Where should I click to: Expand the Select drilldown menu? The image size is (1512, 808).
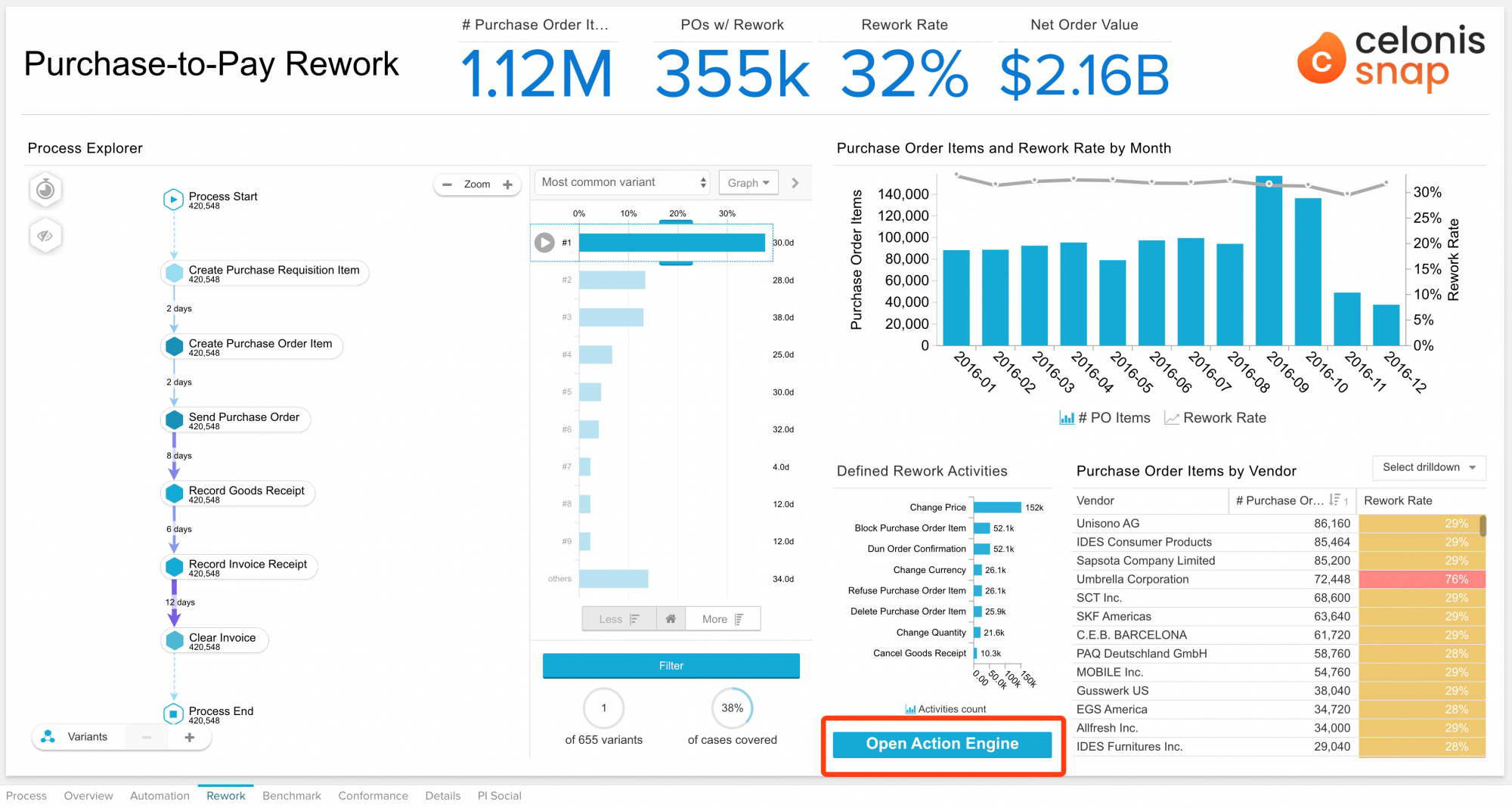coord(1428,468)
